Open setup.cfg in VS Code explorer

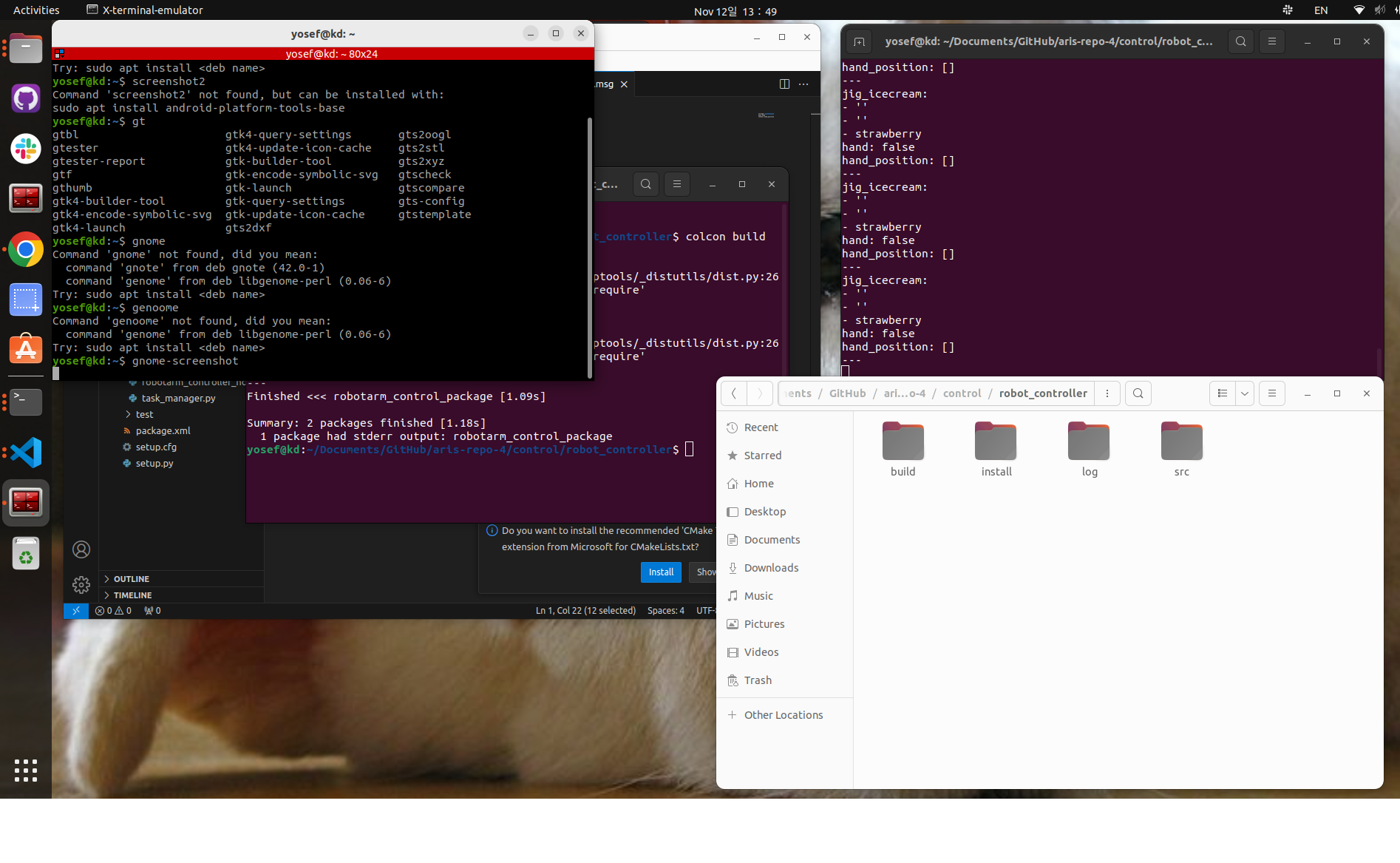coord(155,447)
